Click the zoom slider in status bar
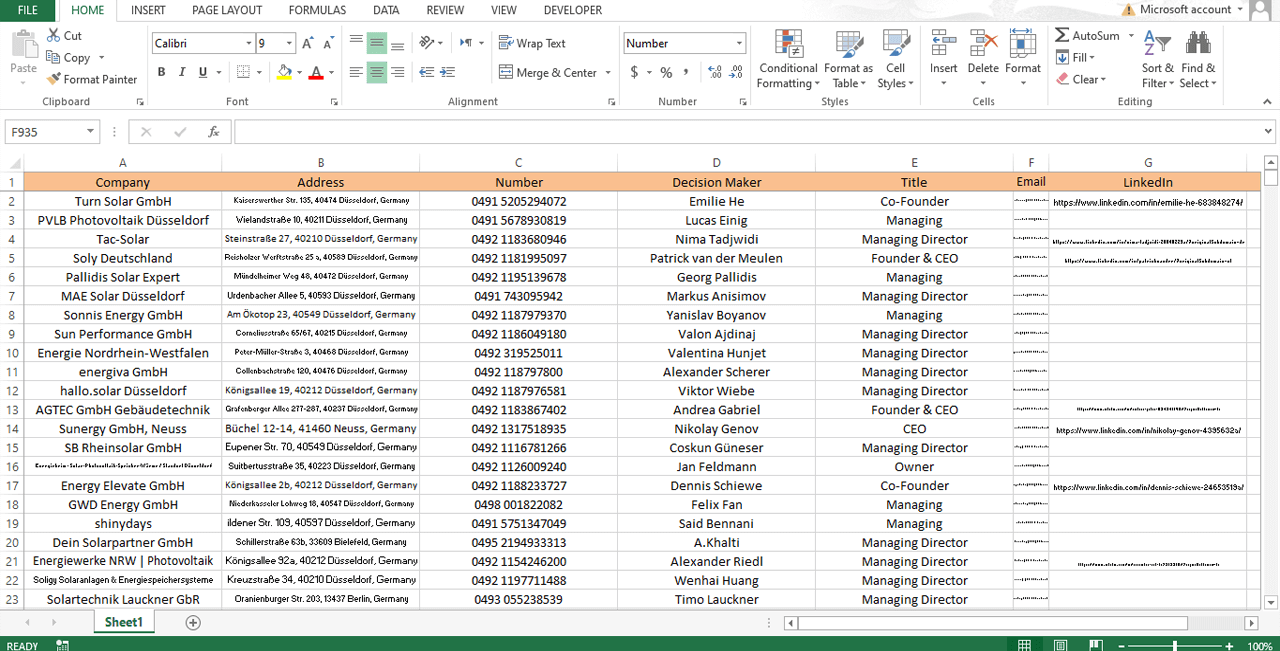The height and width of the screenshot is (651, 1280). coord(1174,646)
